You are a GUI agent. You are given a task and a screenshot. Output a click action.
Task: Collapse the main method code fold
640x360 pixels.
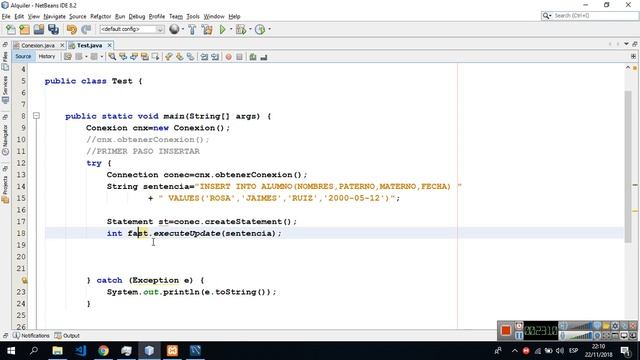[x=36, y=116]
